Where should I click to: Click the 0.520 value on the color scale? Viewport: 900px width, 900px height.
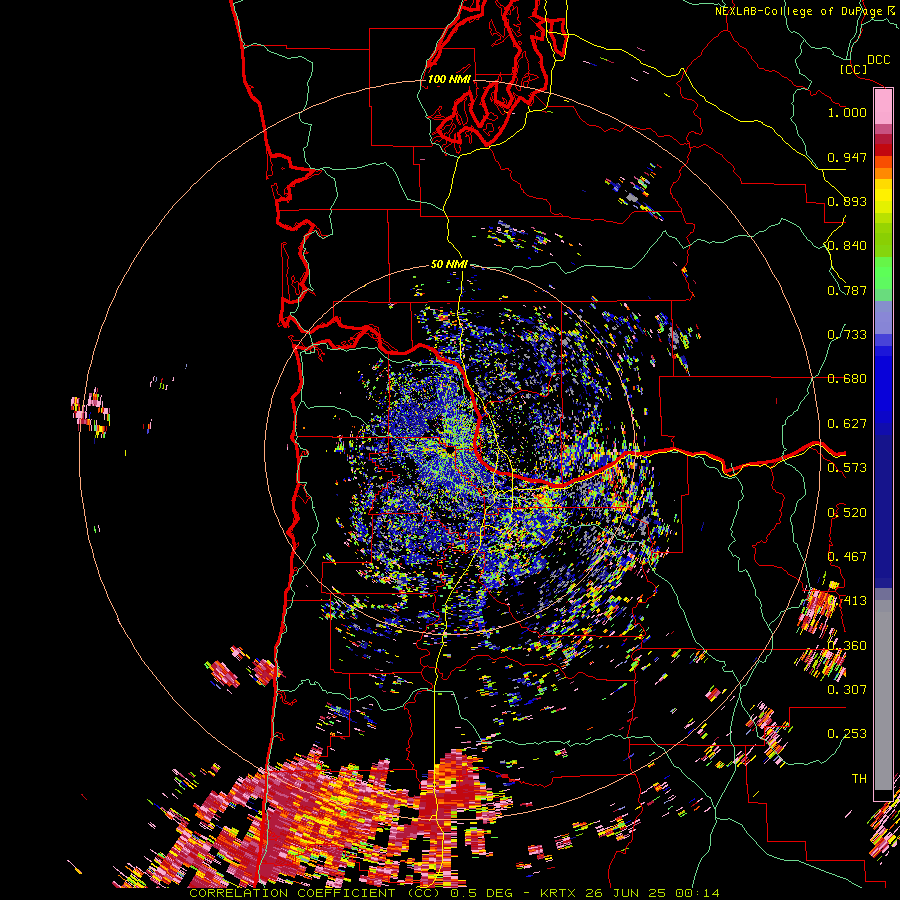(847, 513)
